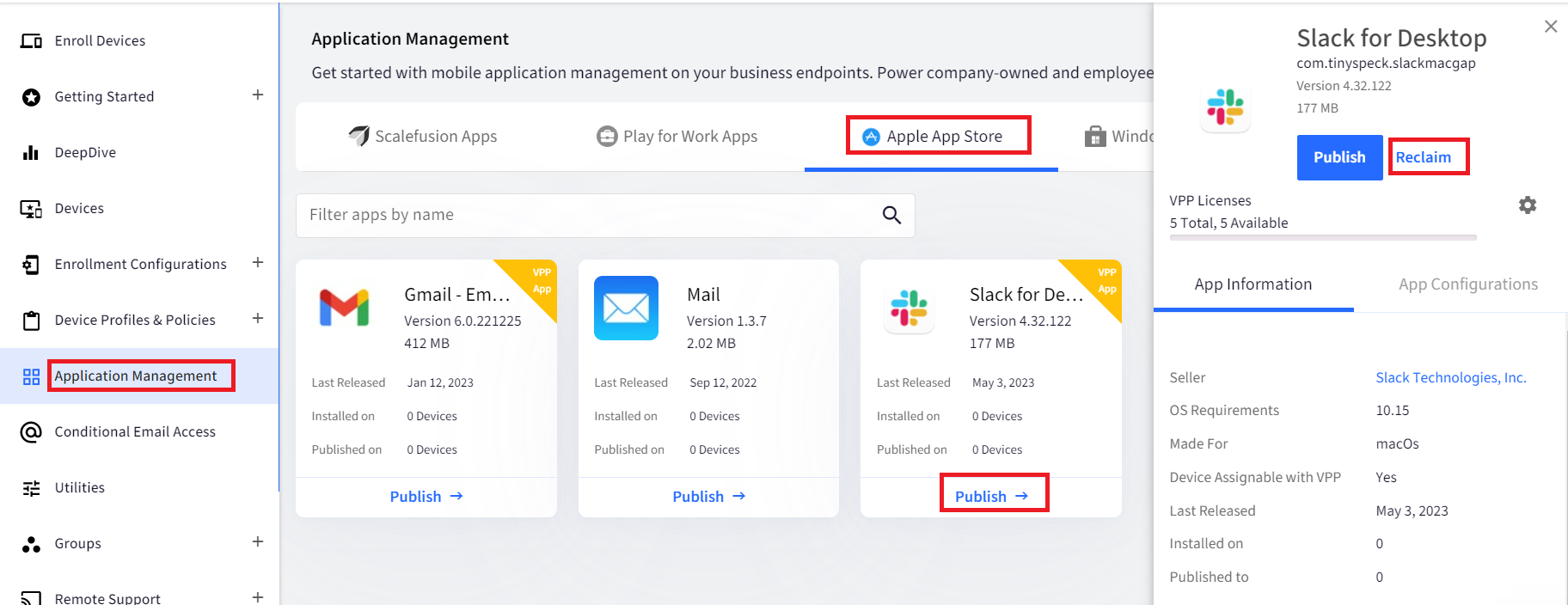Viewport: 1568px width, 605px height.
Task: Open Application Management menu item
Action: click(136, 376)
